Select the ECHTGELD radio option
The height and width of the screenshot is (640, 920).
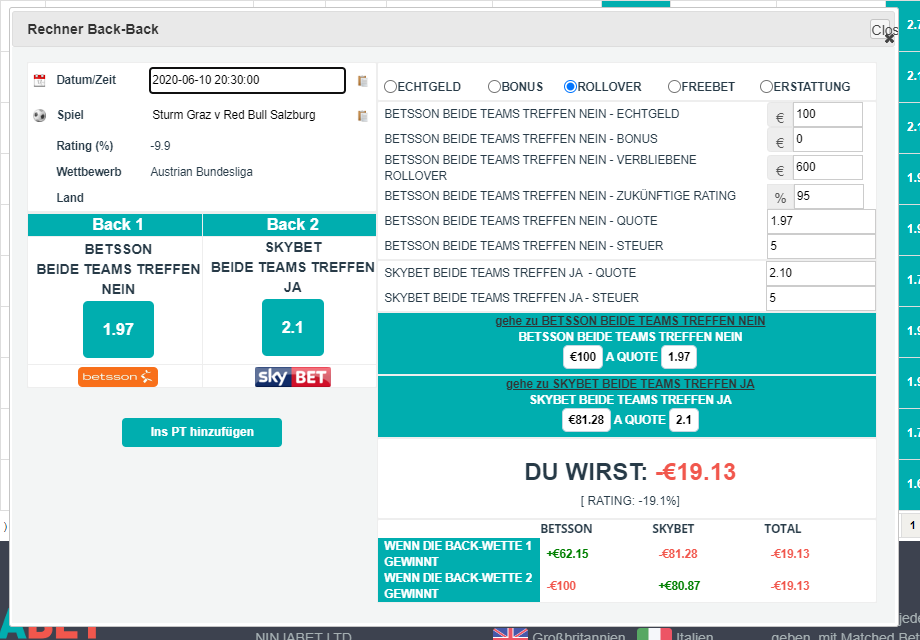(390, 87)
